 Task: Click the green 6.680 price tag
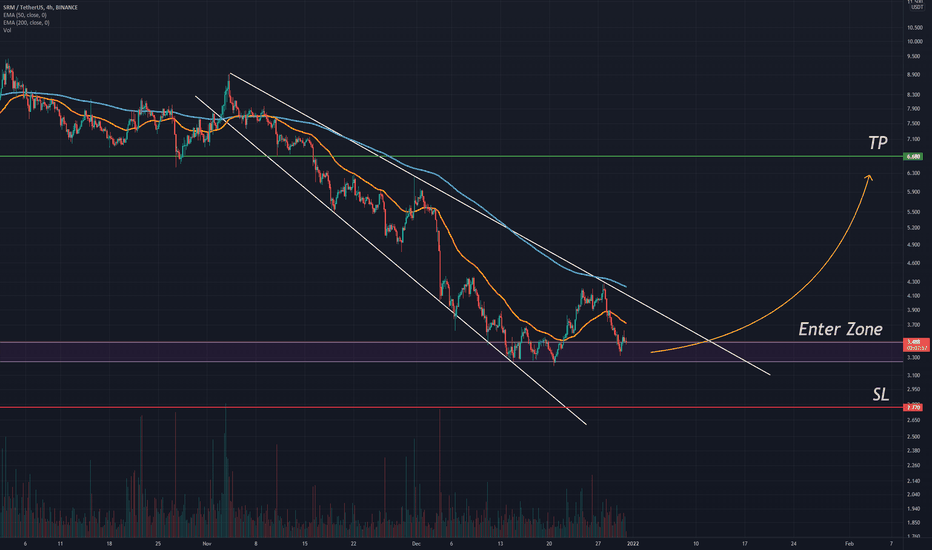tap(913, 156)
